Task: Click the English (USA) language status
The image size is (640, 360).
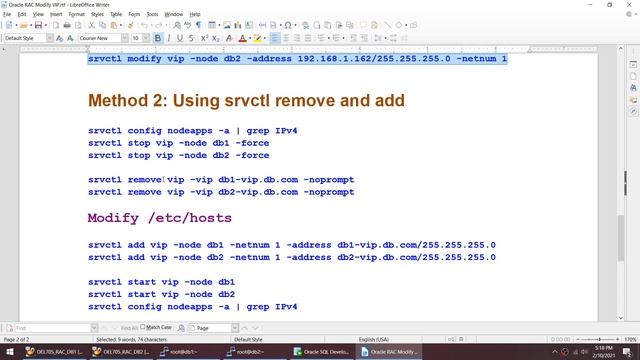Action: pyautogui.click(x=373, y=339)
